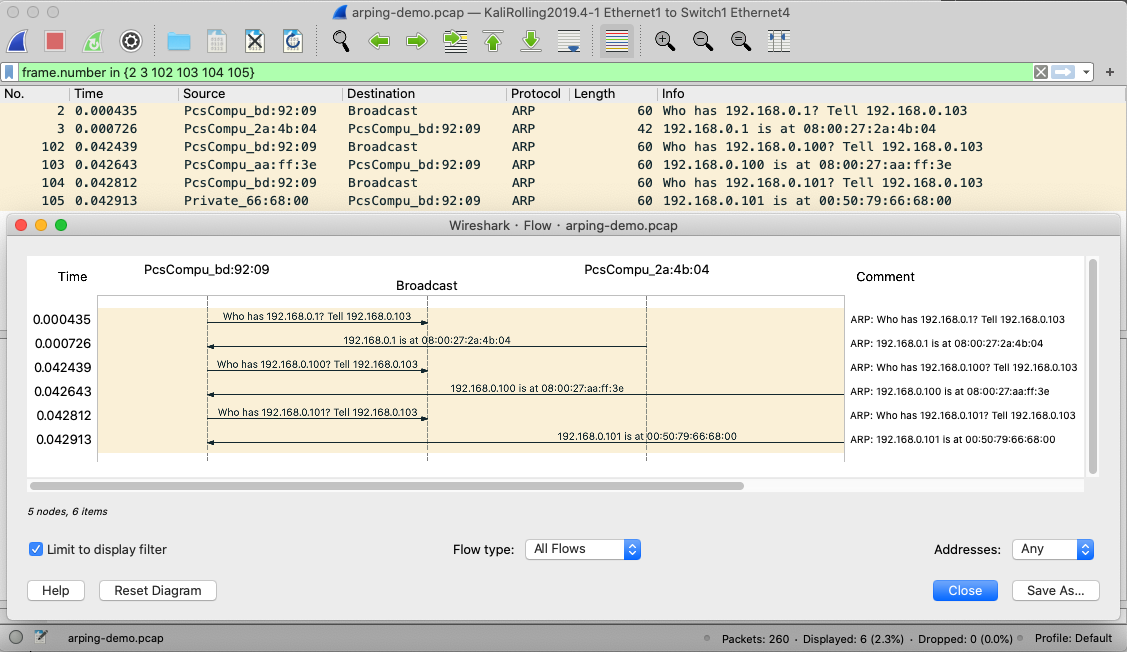The height and width of the screenshot is (652, 1127).
Task: Sort by the Source column header
Action: [x=204, y=94]
